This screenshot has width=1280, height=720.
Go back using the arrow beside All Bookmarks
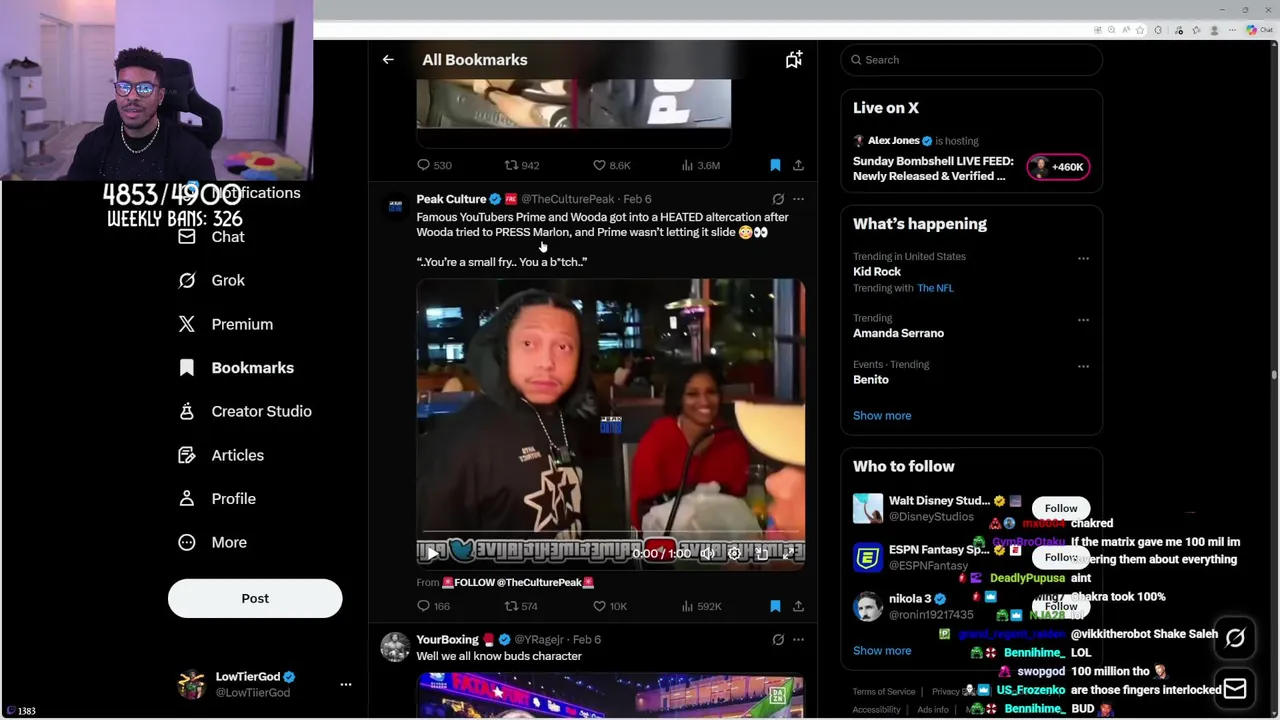(388, 60)
